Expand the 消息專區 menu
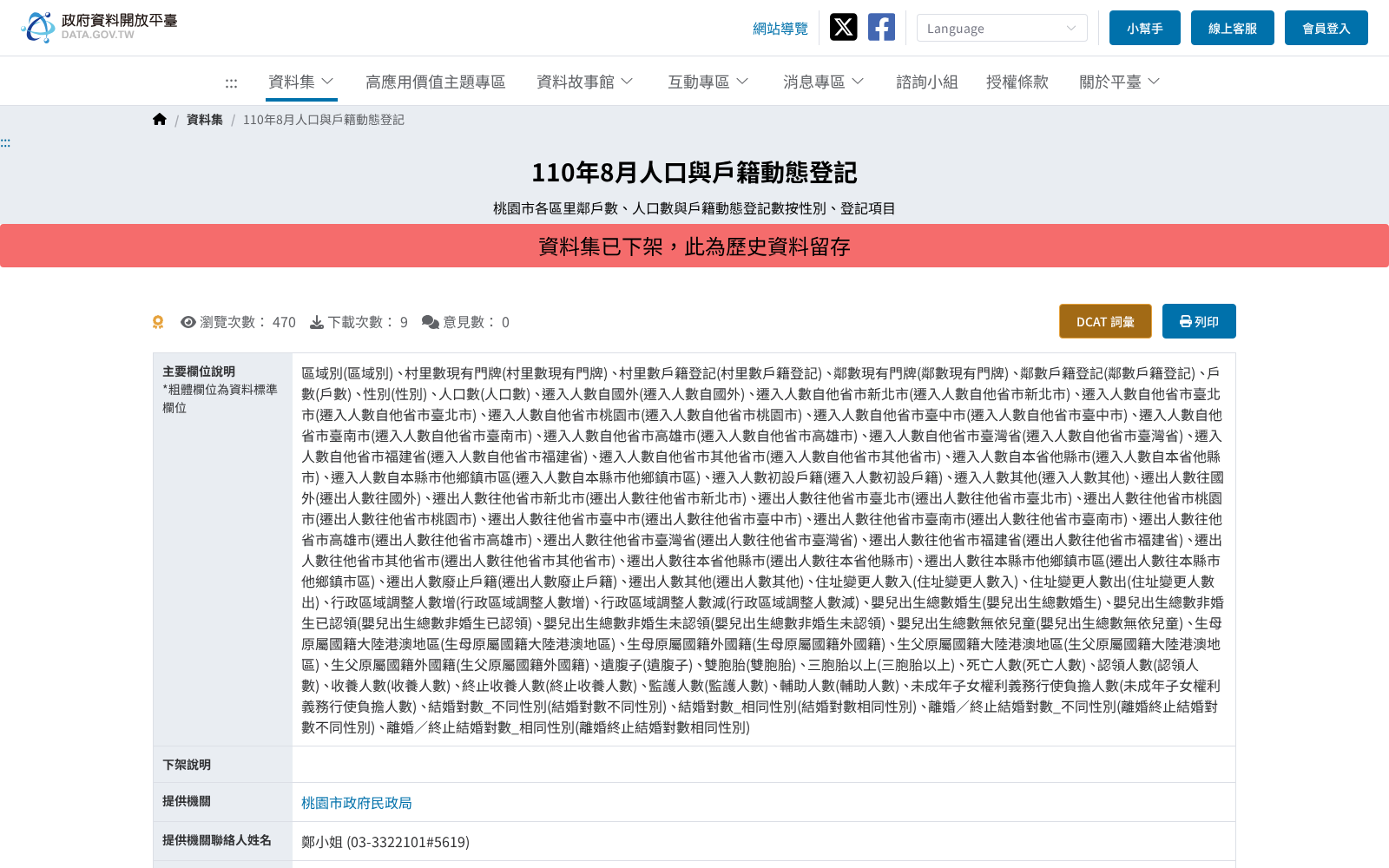The image size is (1389, 868). [823, 82]
